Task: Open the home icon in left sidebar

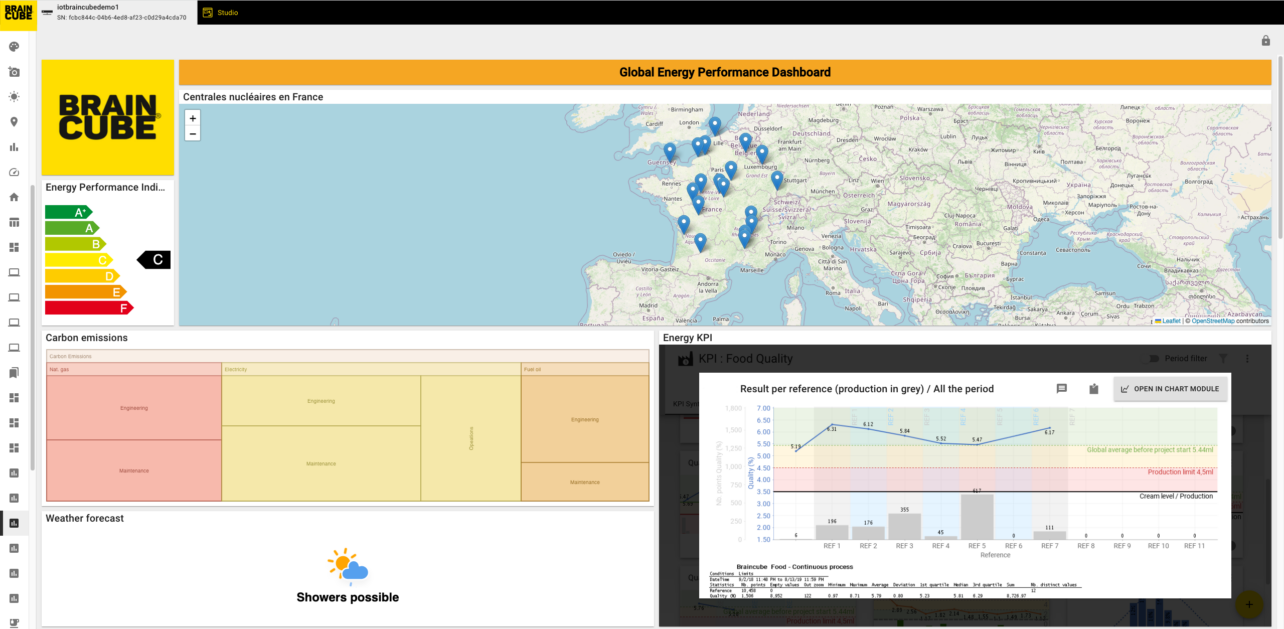Action: pyautogui.click(x=14, y=197)
